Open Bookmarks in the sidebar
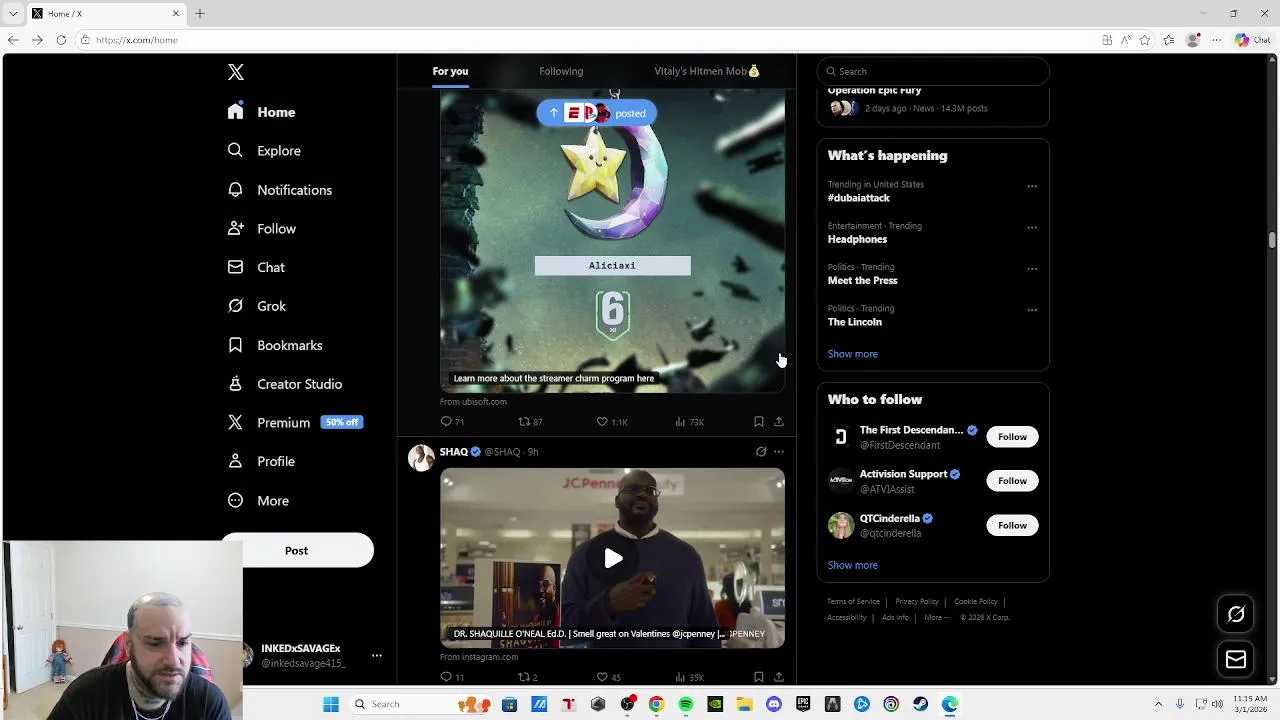The width and height of the screenshot is (1280, 720). [x=275, y=345]
